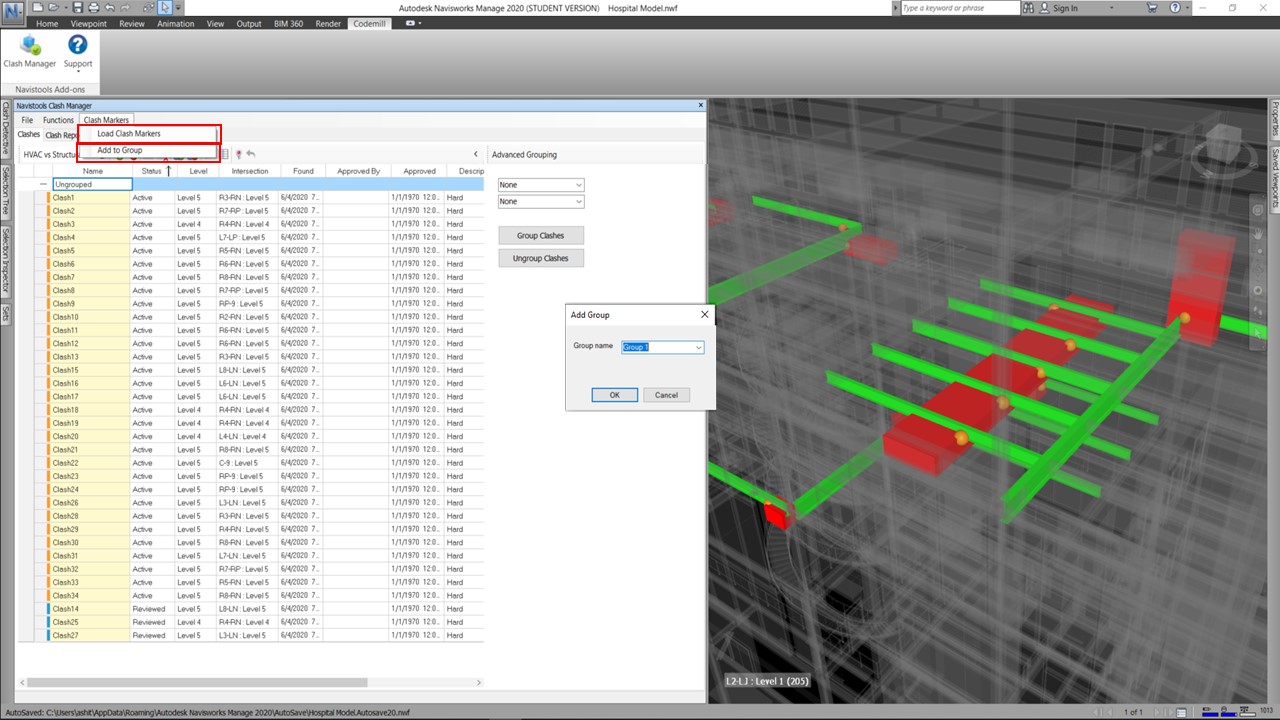Activate the Select cursor tool in quick access toolbar

click(164, 8)
